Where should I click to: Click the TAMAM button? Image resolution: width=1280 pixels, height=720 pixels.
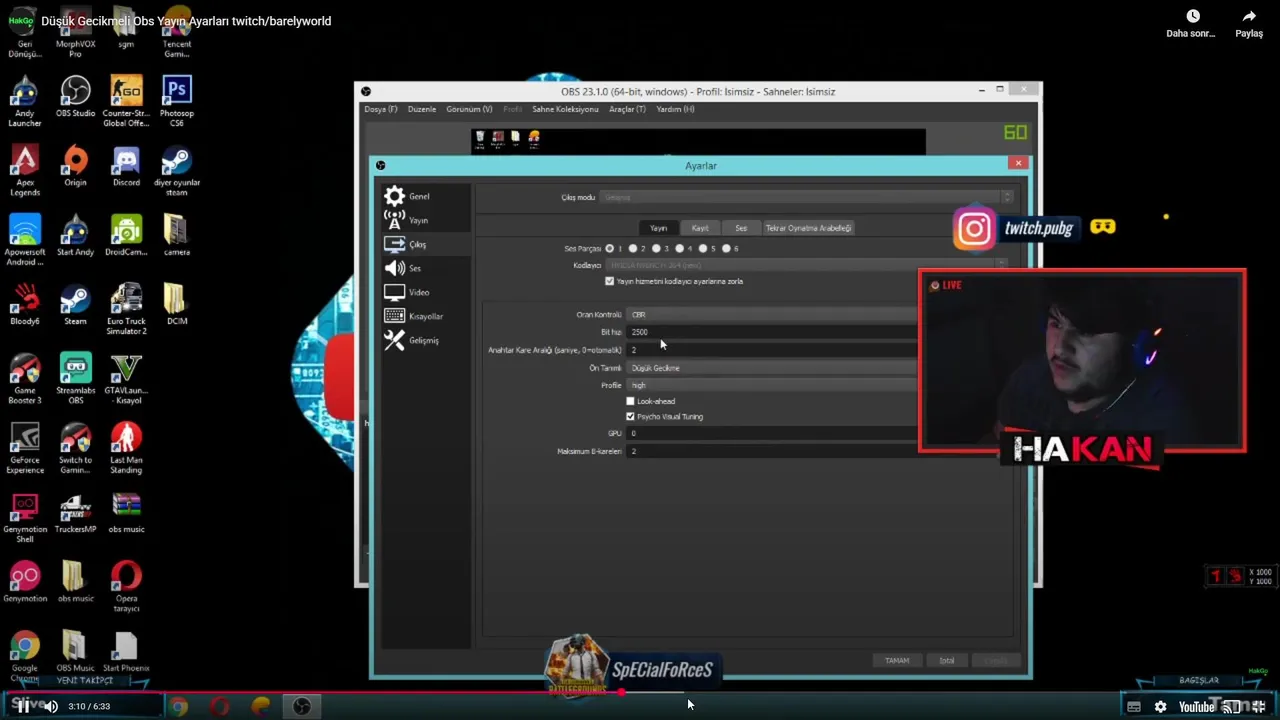897,660
